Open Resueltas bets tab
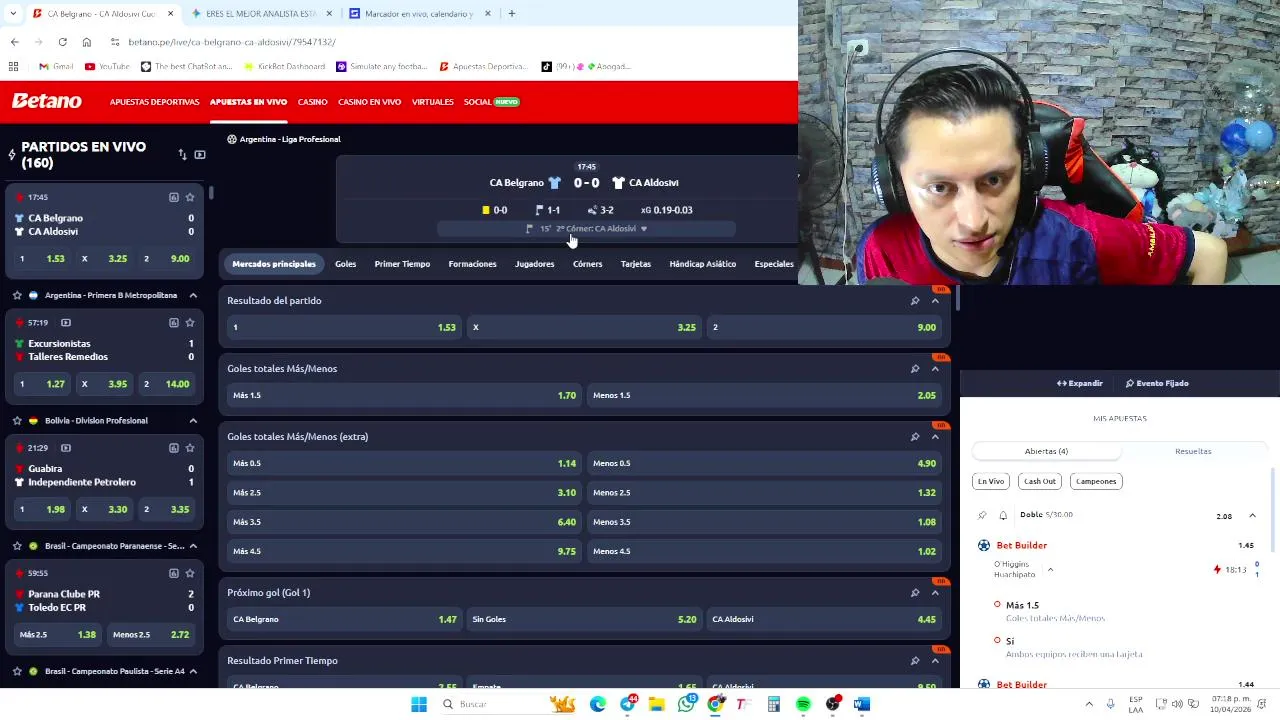The width and height of the screenshot is (1280, 720). [x=1193, y=451]
